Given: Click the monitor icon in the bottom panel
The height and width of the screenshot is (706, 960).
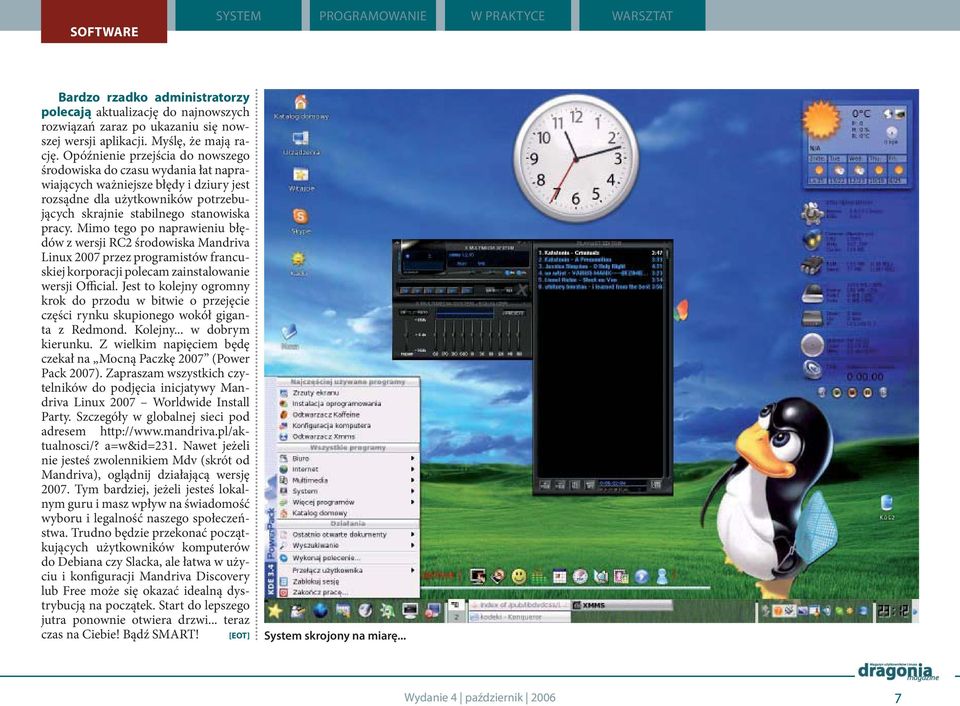Looking at the screenshot, I should click(x=410, y=610).
